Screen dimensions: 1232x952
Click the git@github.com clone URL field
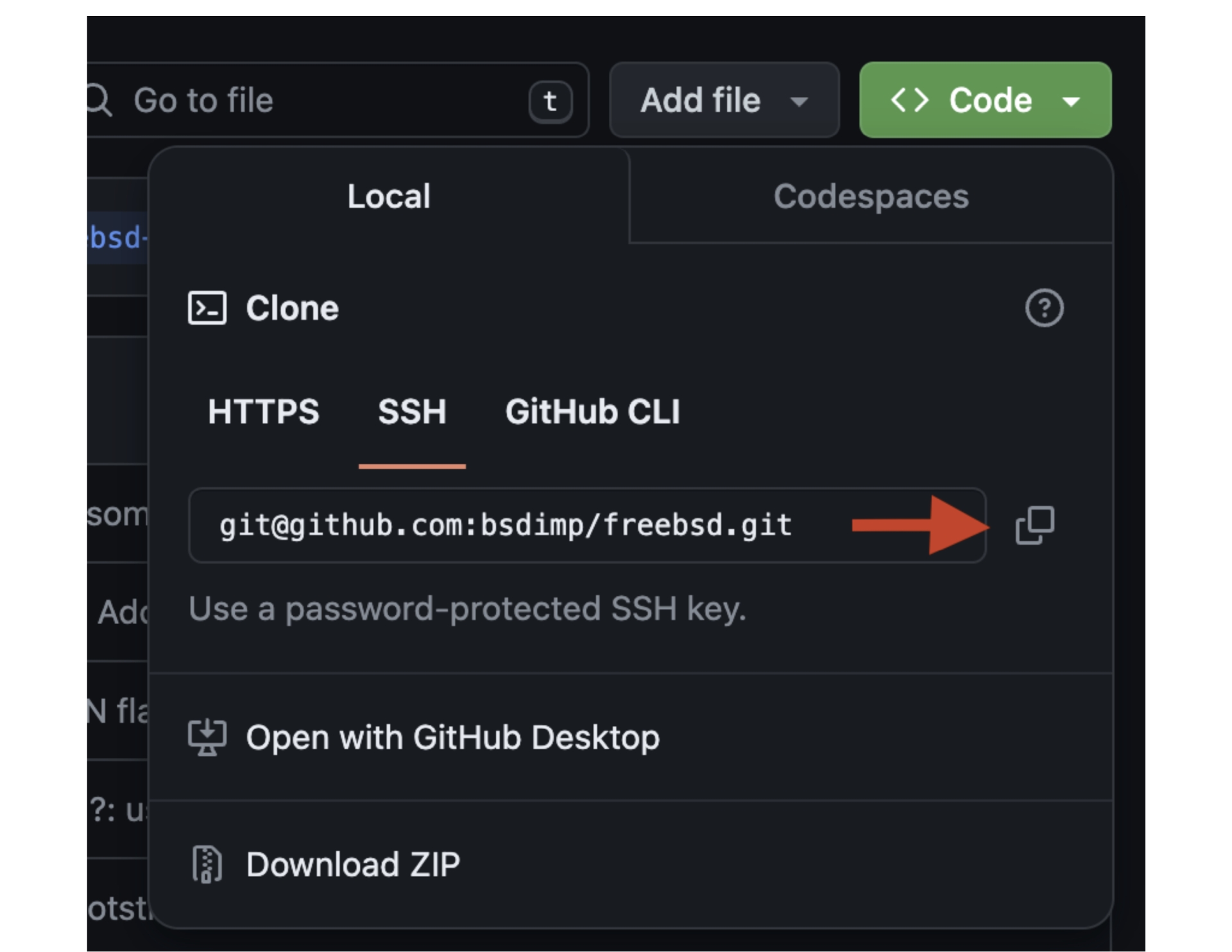click(506, 525)
